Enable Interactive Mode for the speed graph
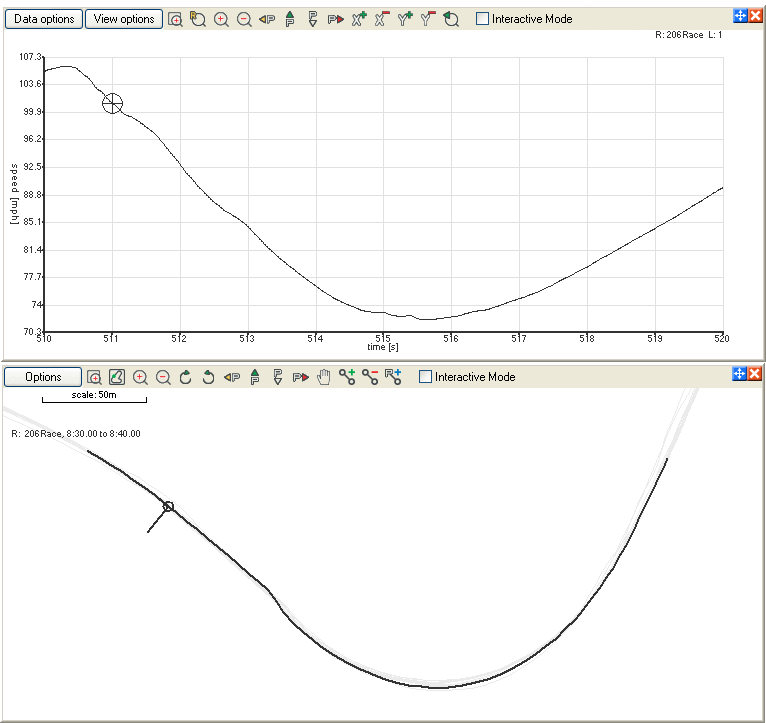This screenshot has width=766, height=723. click(x=483, y=19)
